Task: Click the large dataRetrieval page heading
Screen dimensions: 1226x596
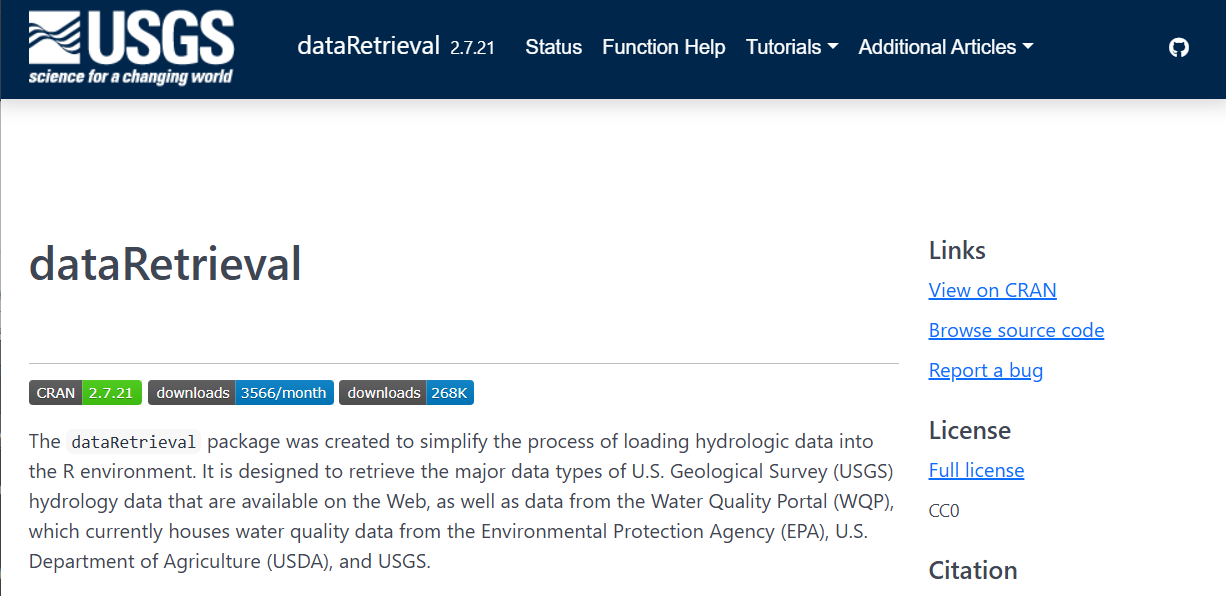Action: tap(165, 264)
